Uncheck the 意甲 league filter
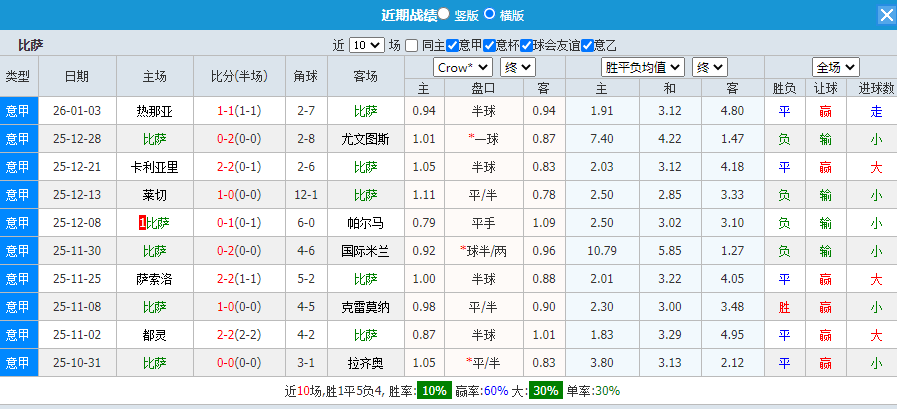This screenshot has height=409, width=897. click(x=452, y=45)
